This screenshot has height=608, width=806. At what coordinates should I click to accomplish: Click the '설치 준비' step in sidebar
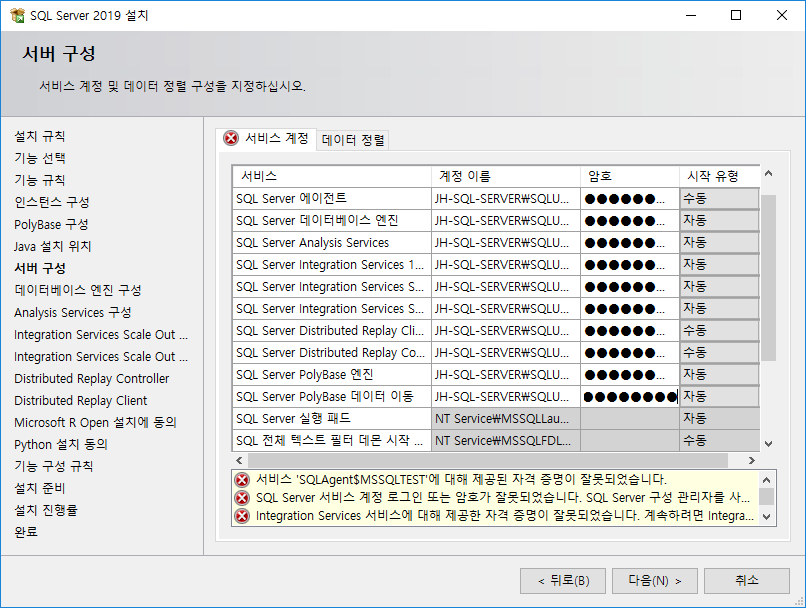pos(40,488)
